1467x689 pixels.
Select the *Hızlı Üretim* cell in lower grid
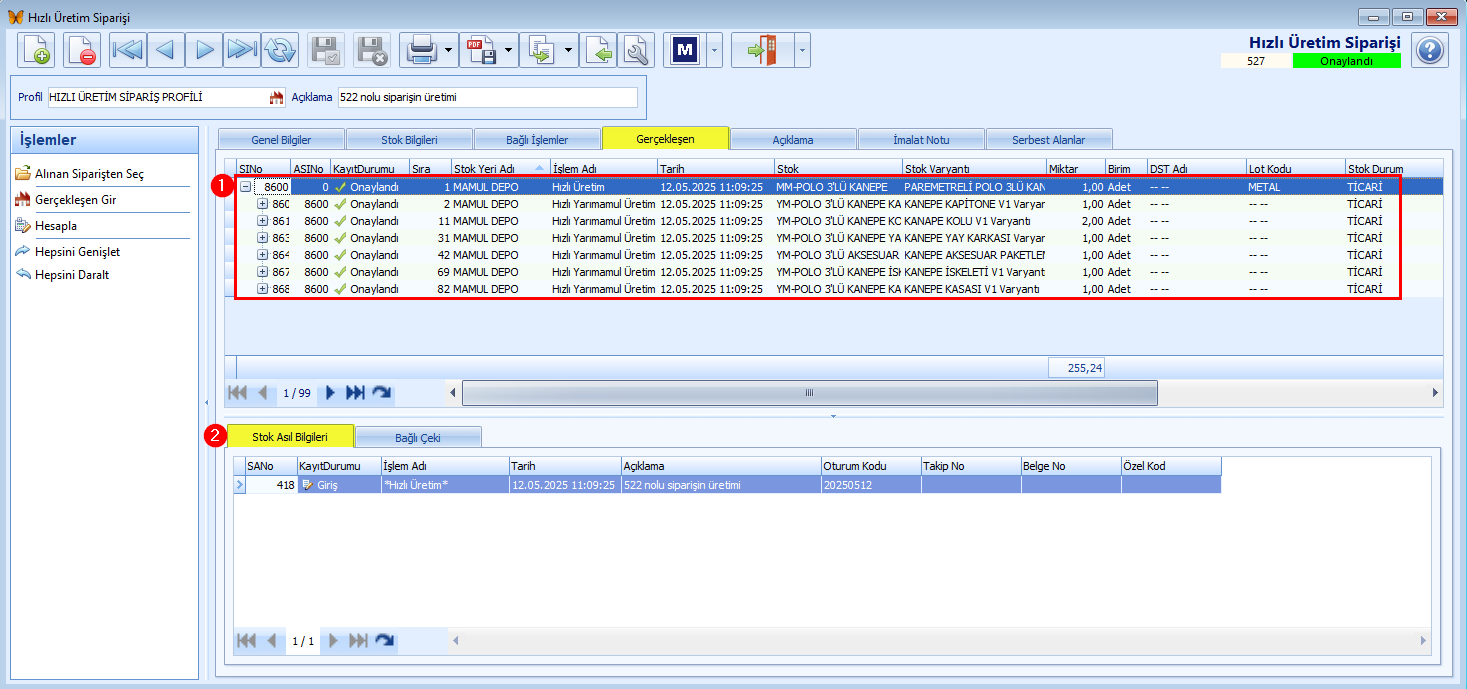[x=444, y=485]
